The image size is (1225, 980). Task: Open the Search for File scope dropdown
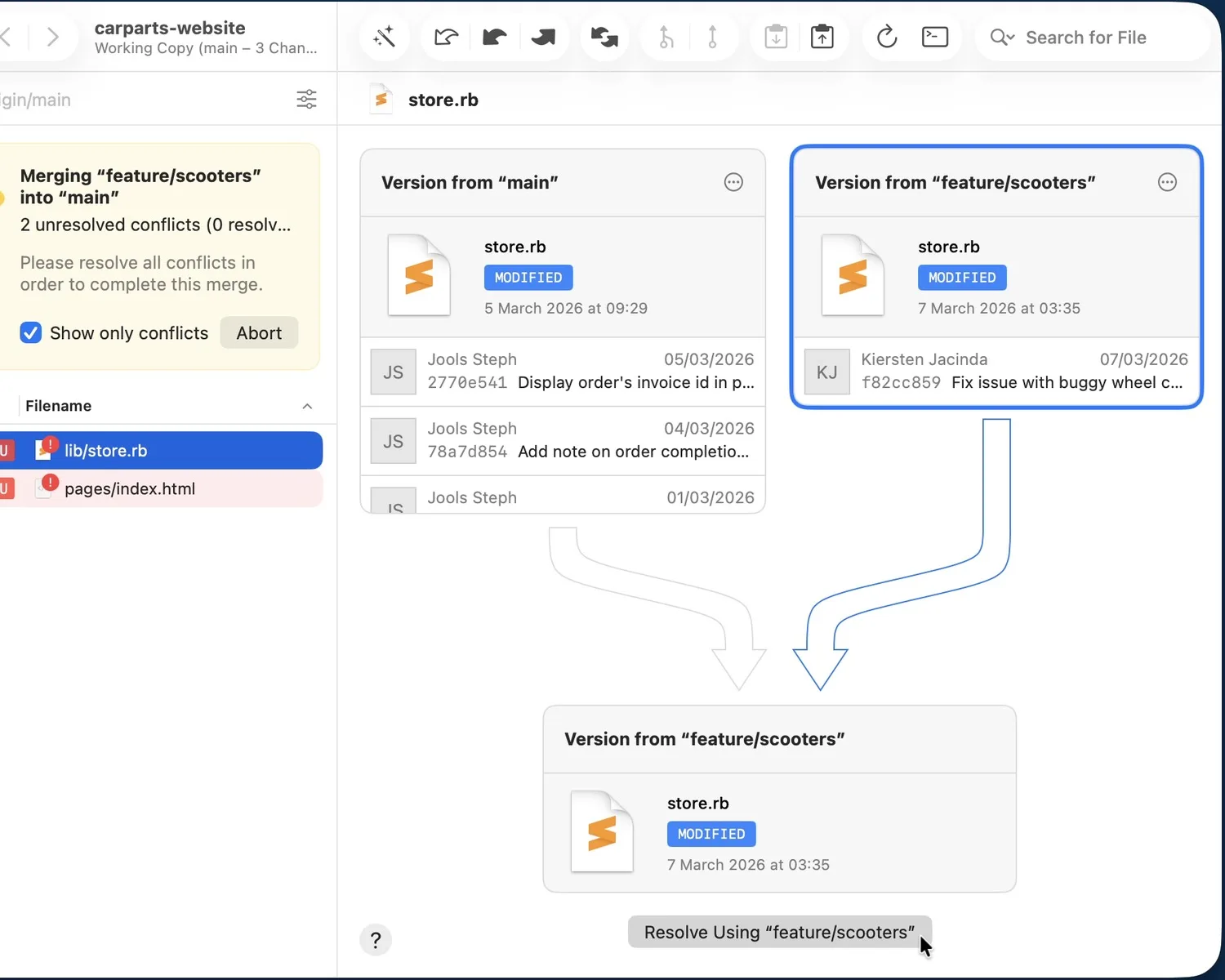pos(1002,38)
